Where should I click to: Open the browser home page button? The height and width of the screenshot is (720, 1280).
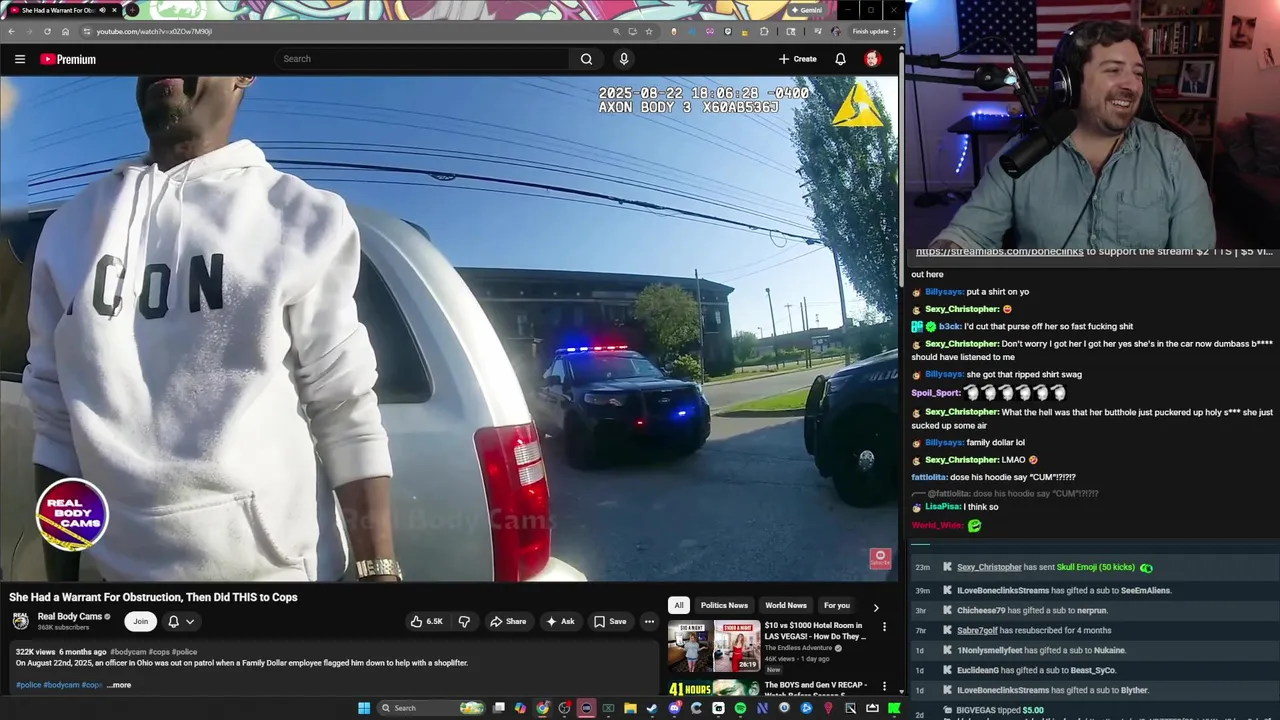tap(65, 31)
